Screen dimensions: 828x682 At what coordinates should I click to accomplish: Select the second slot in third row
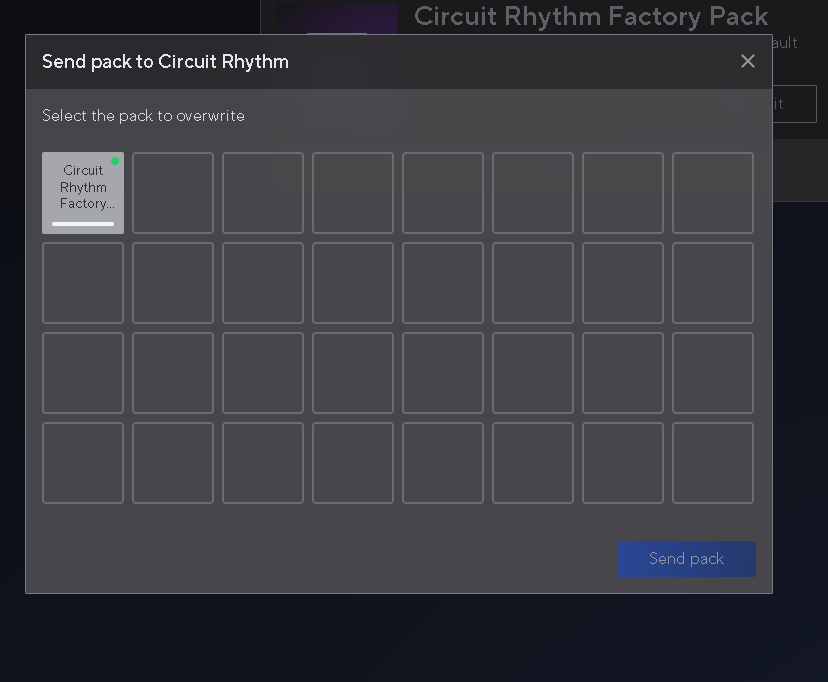[173, 373]
